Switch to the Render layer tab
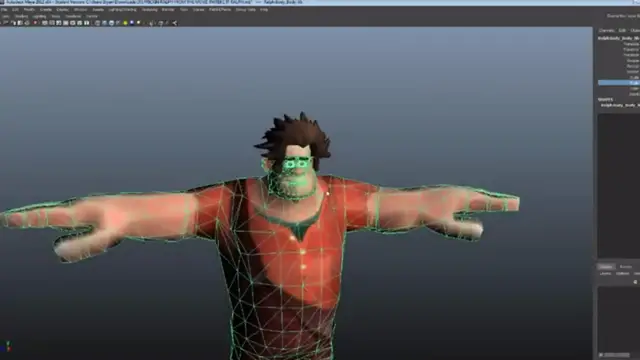Screen dimensions: 640x360 (625, 267)
